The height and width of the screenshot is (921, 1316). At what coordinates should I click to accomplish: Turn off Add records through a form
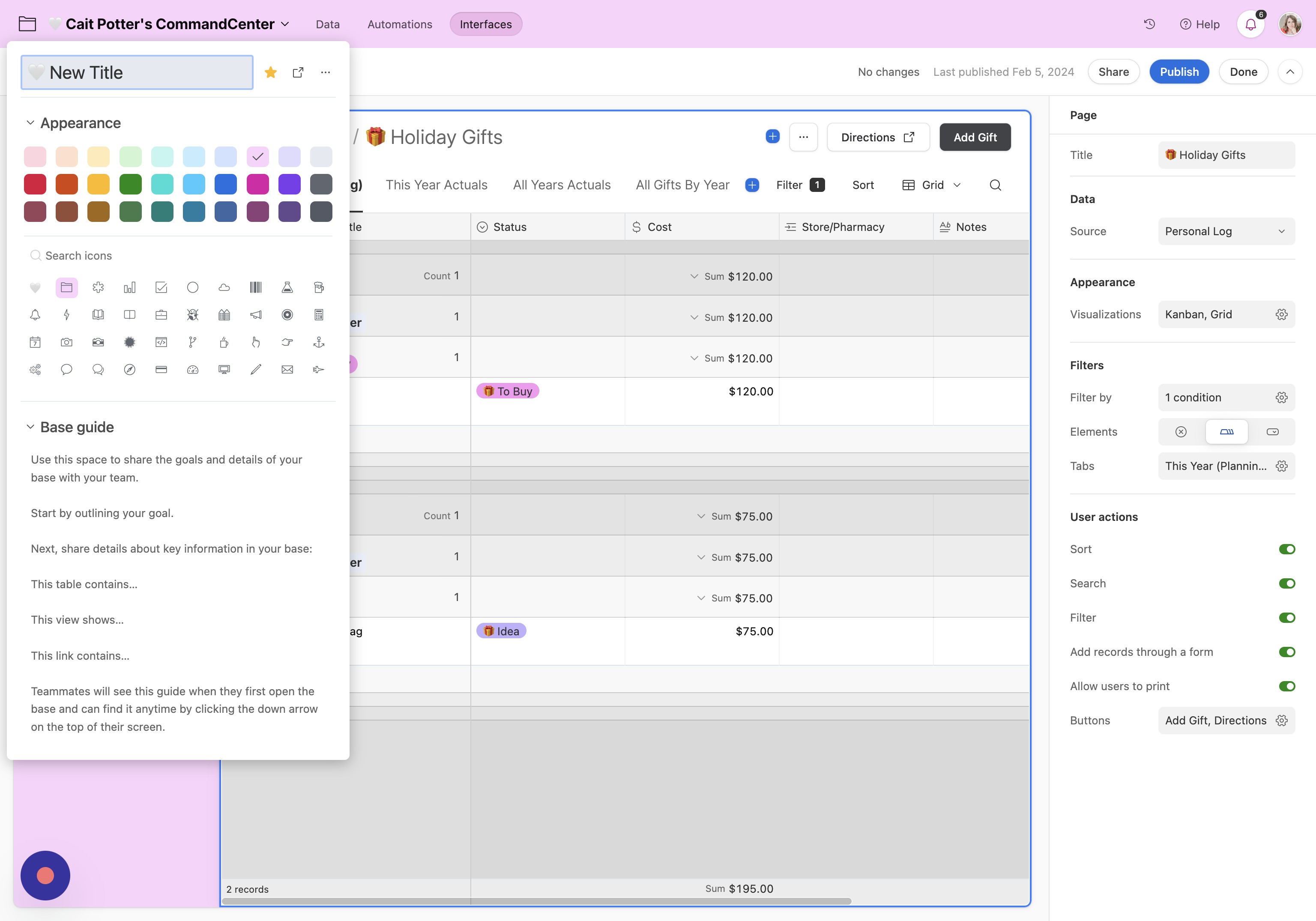tap(1287, 652)
